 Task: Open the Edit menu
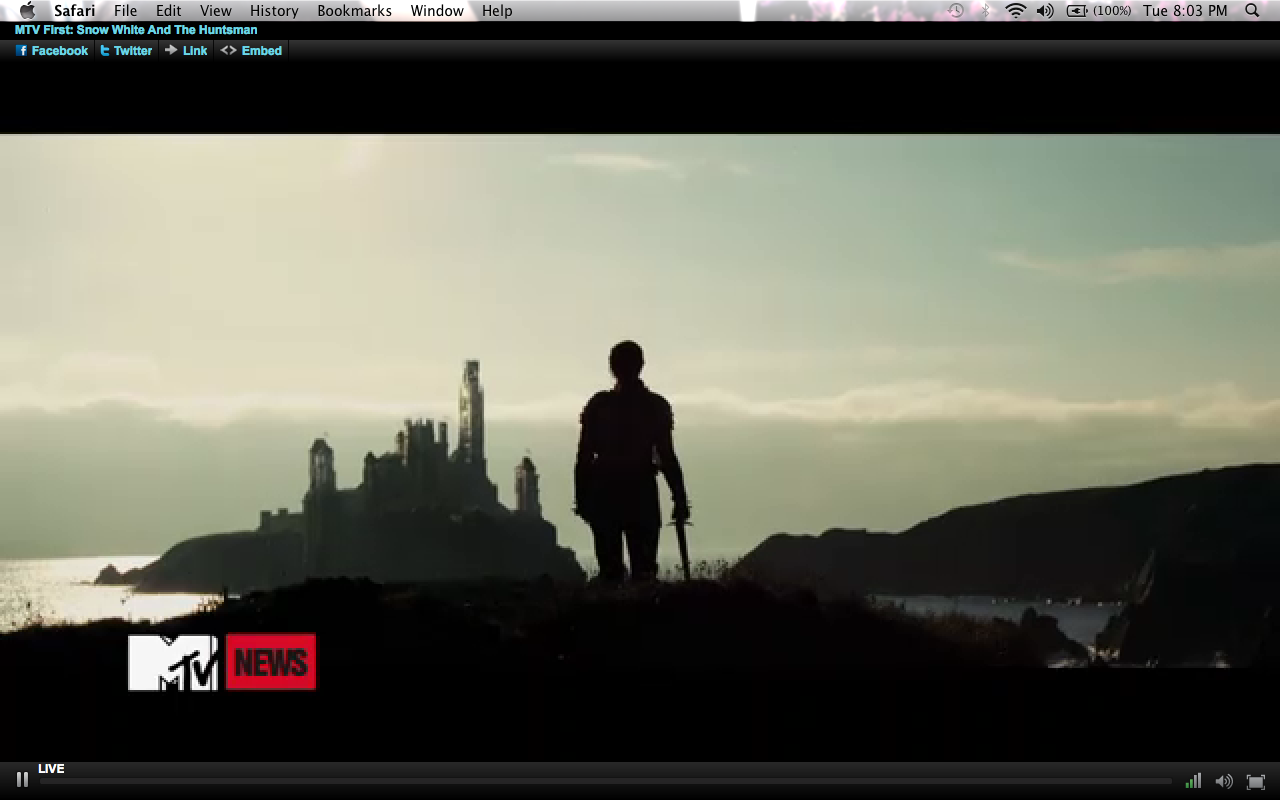coord(168,10)
